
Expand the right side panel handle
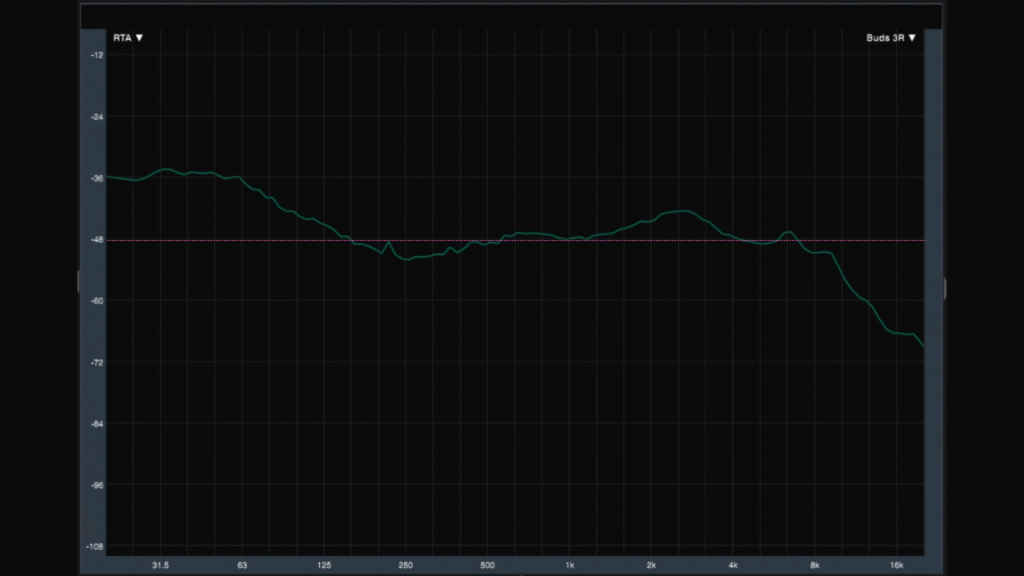945,288
